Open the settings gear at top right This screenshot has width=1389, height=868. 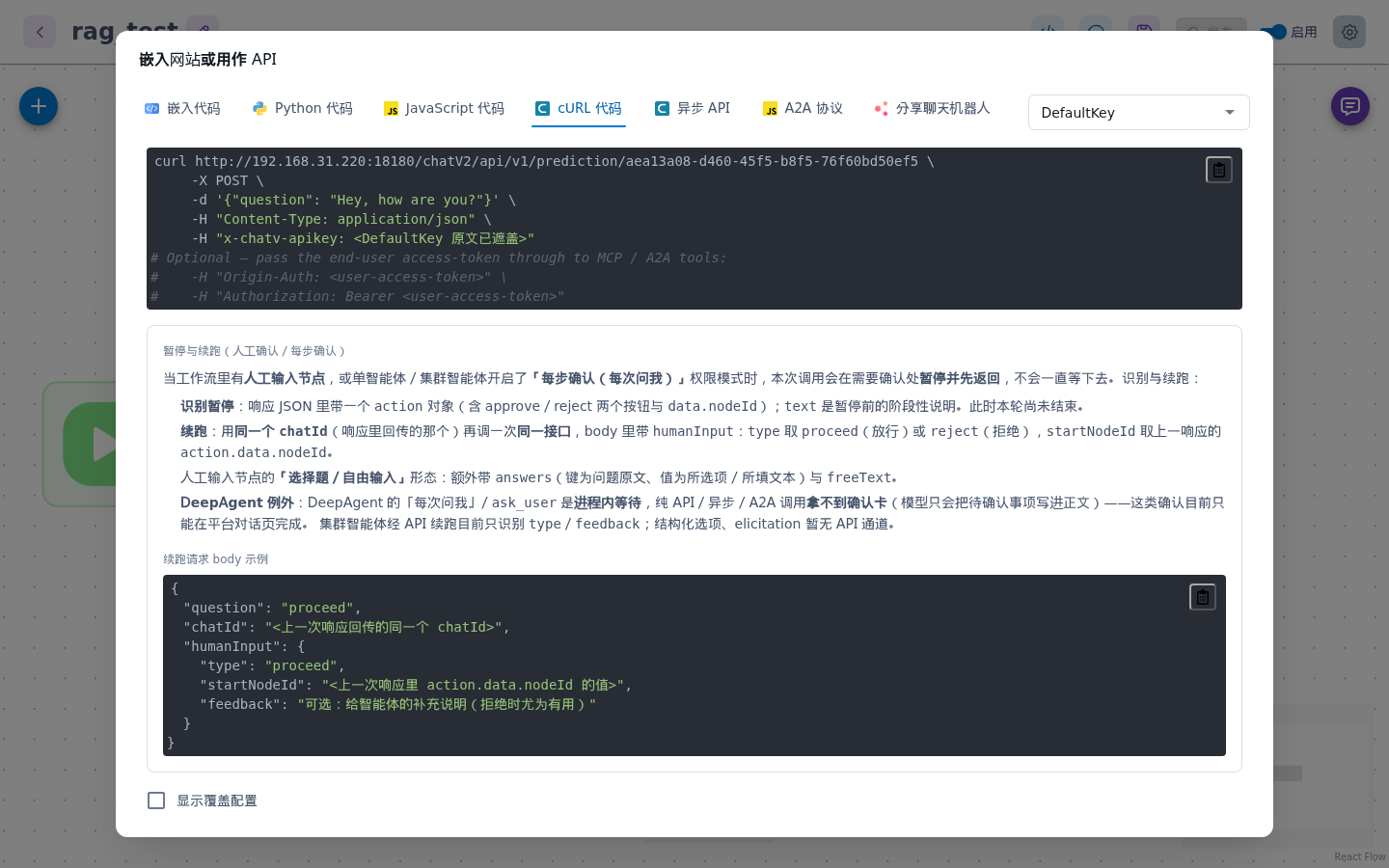click(1349, 32)
